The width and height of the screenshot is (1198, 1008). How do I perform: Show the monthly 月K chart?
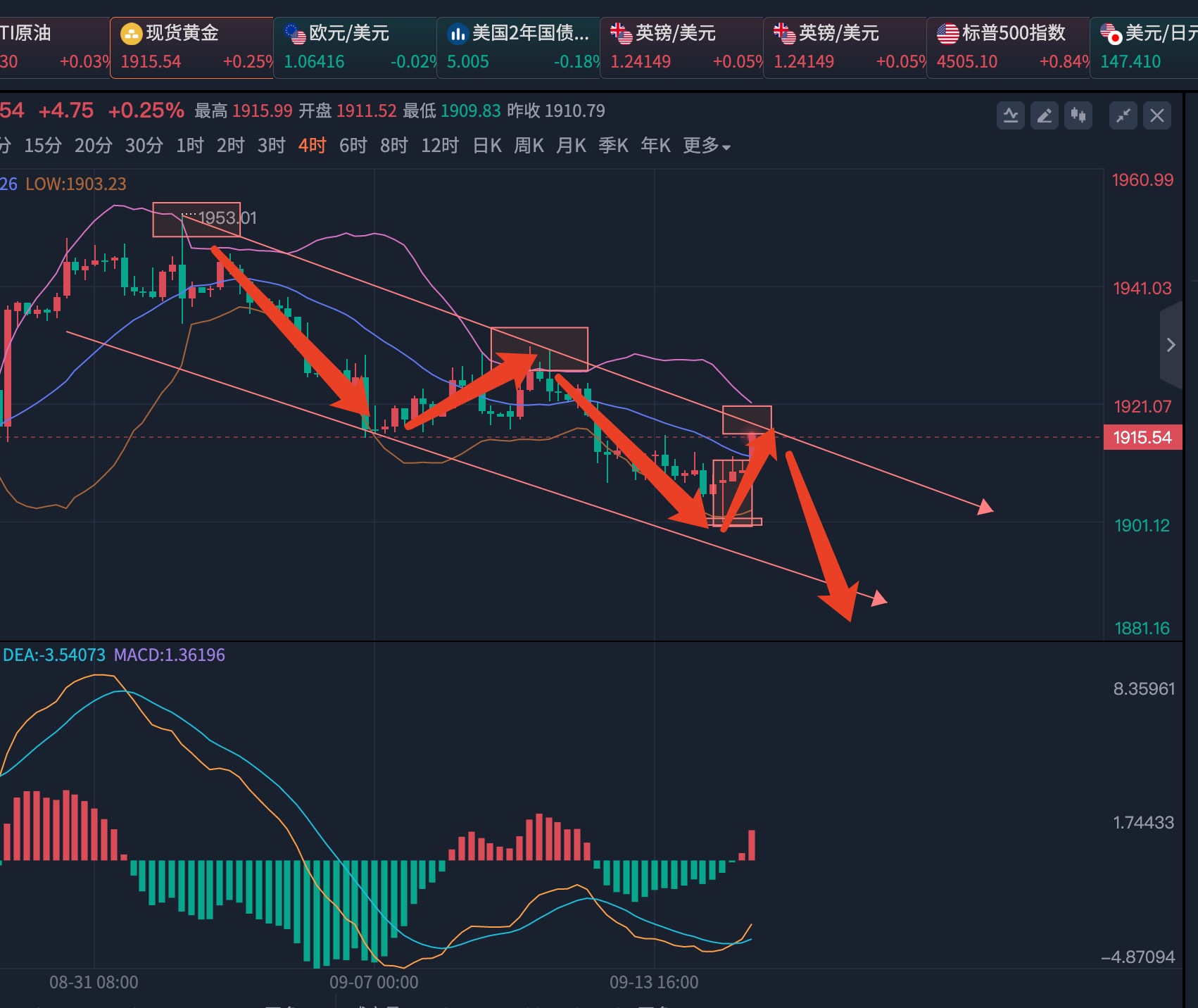(572, 146)
